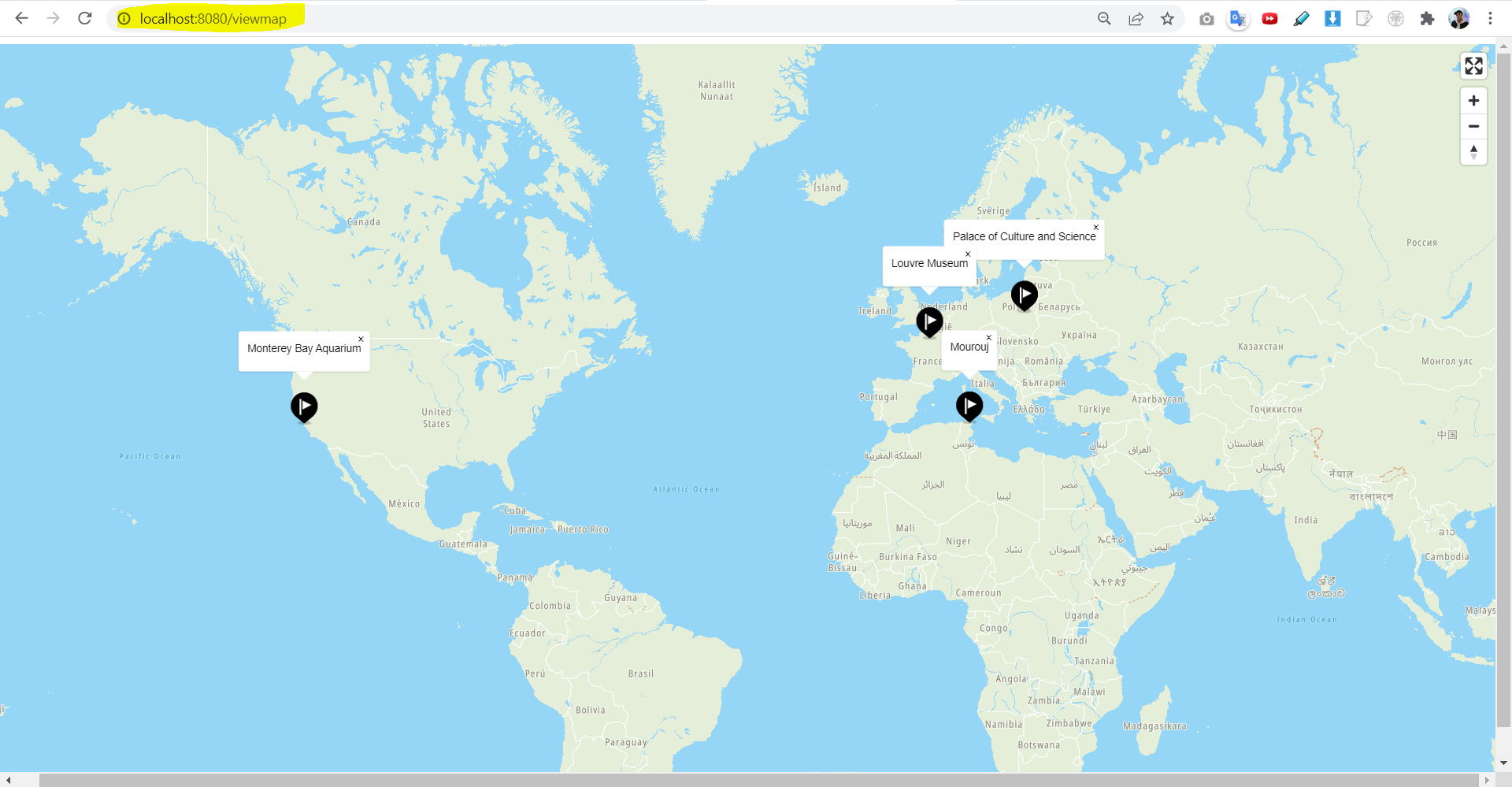Click the Ísland map label
1512x787 pixels.
pyautogui.click(x=827, y=187)
